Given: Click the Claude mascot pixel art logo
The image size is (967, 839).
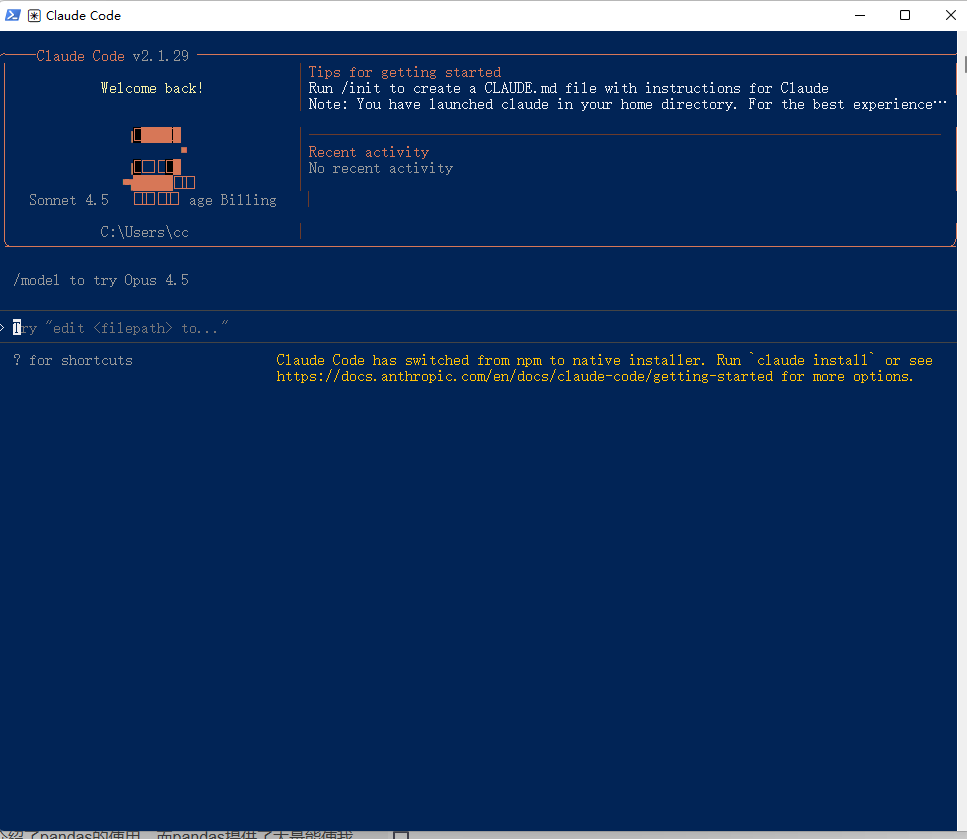Looking at the screenshot, I should (x=159, y=165).
